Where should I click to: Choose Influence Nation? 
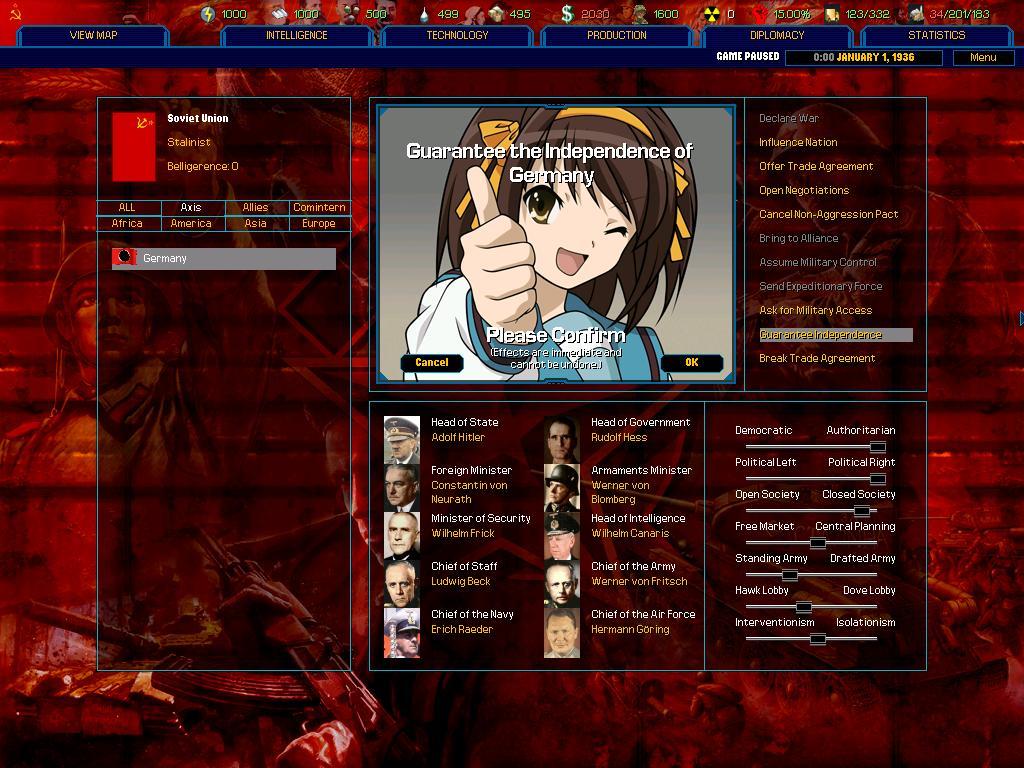pos(798,142)
